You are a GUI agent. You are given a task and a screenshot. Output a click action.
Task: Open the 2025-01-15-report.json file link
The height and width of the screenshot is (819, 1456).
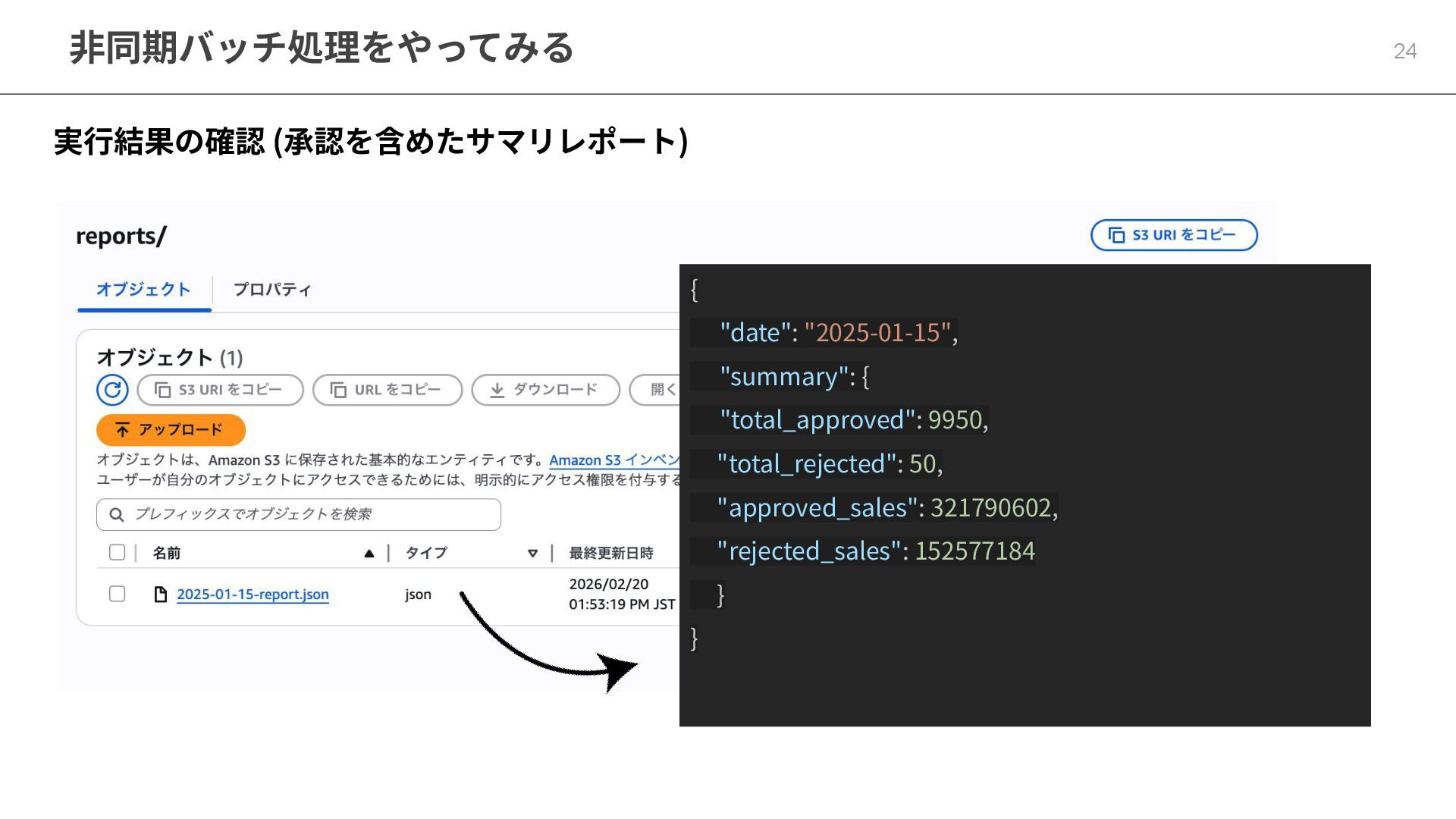coord(253,595)
